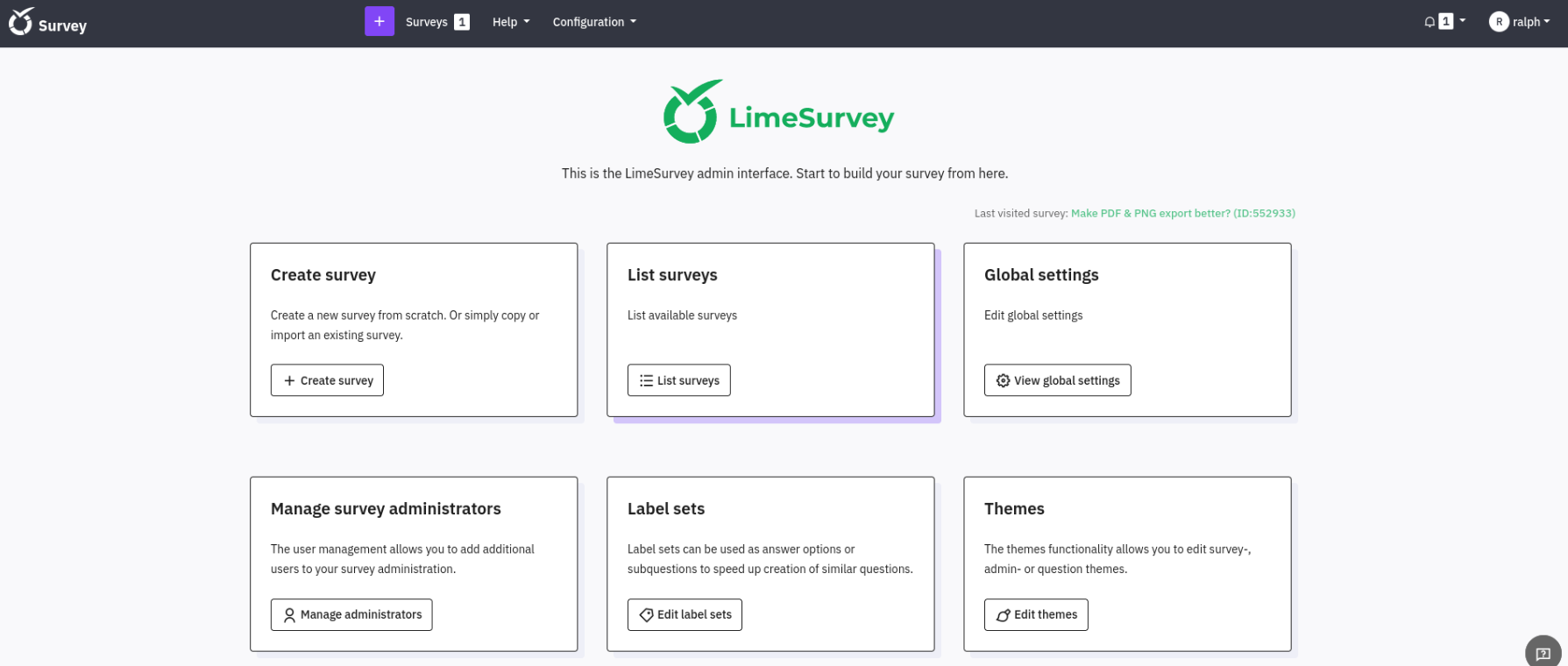Expand the notifications dropdown arrow
The width and height of the screenshot is (1568, 666).
1462,21
